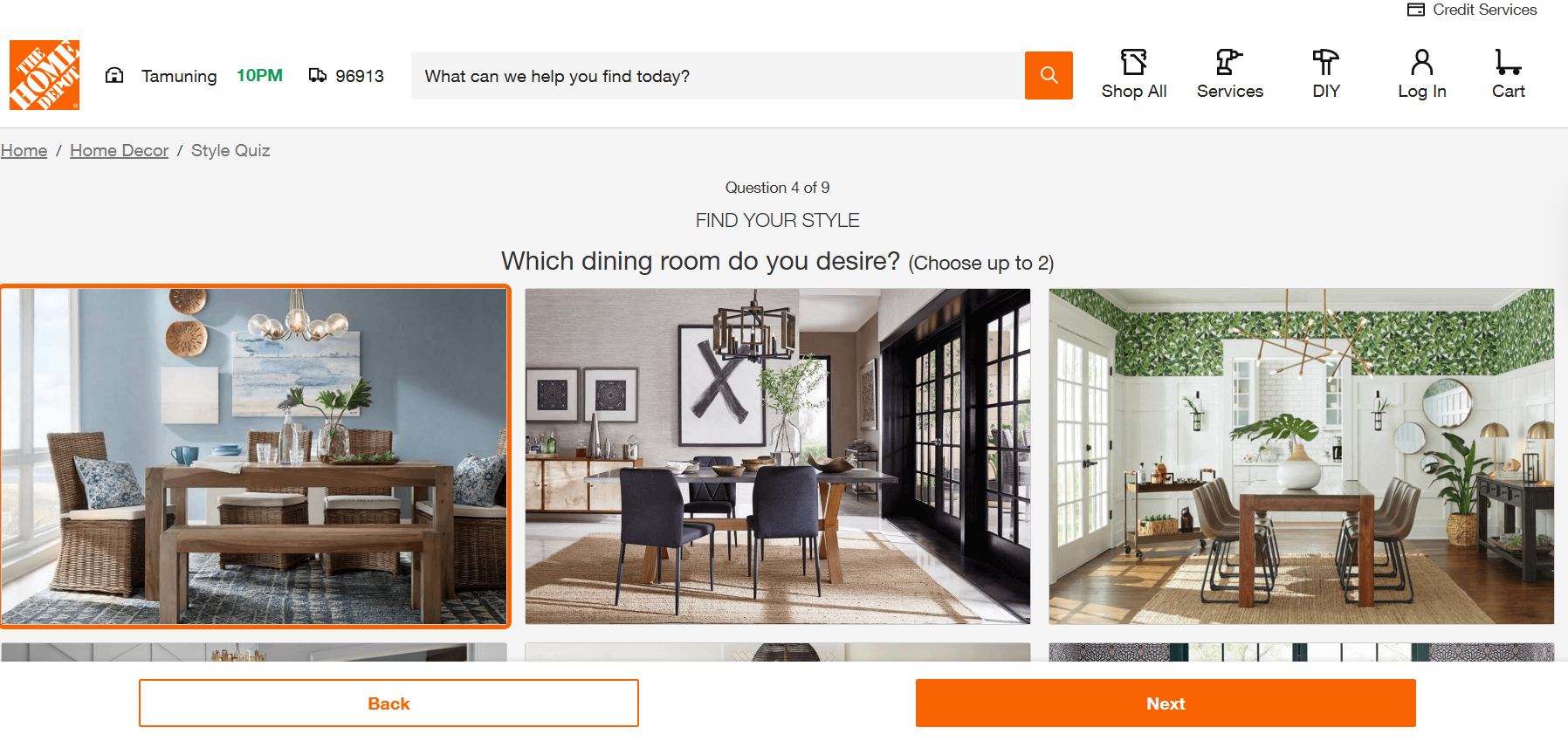Screen dimensions: 1568x741
Task: Go to Home breadcrumb link
Action: pyautogui.click(x=24, y=150)
